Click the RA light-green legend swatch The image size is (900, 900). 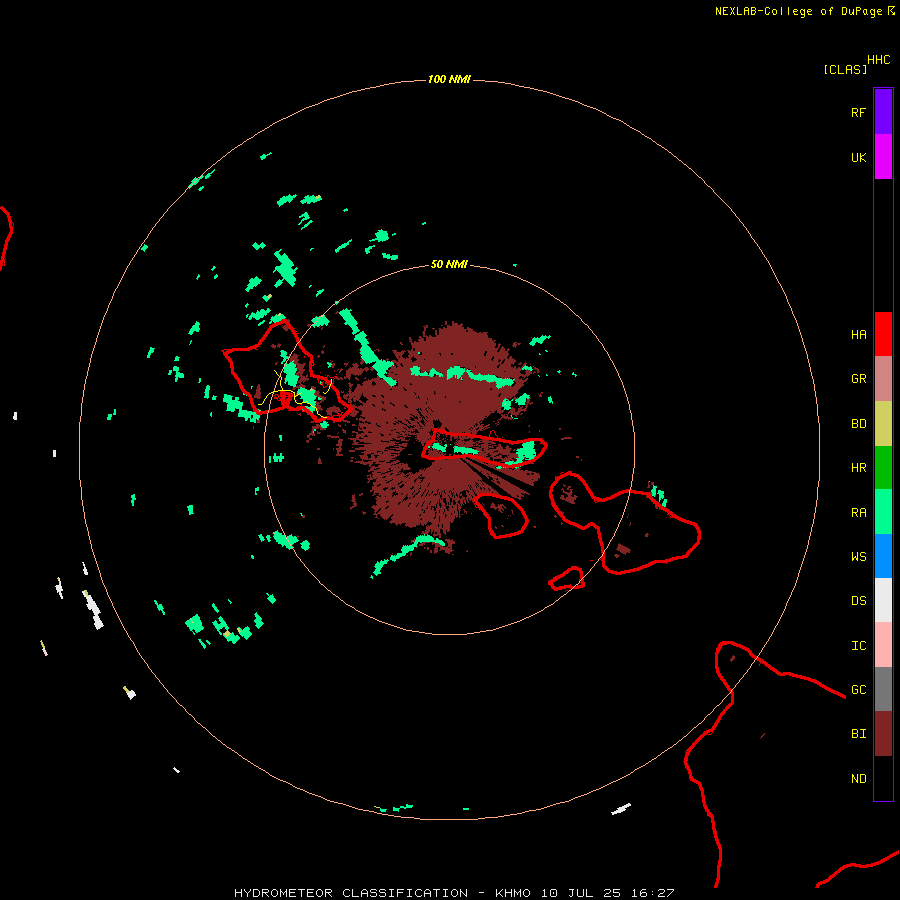pos(883,512)
